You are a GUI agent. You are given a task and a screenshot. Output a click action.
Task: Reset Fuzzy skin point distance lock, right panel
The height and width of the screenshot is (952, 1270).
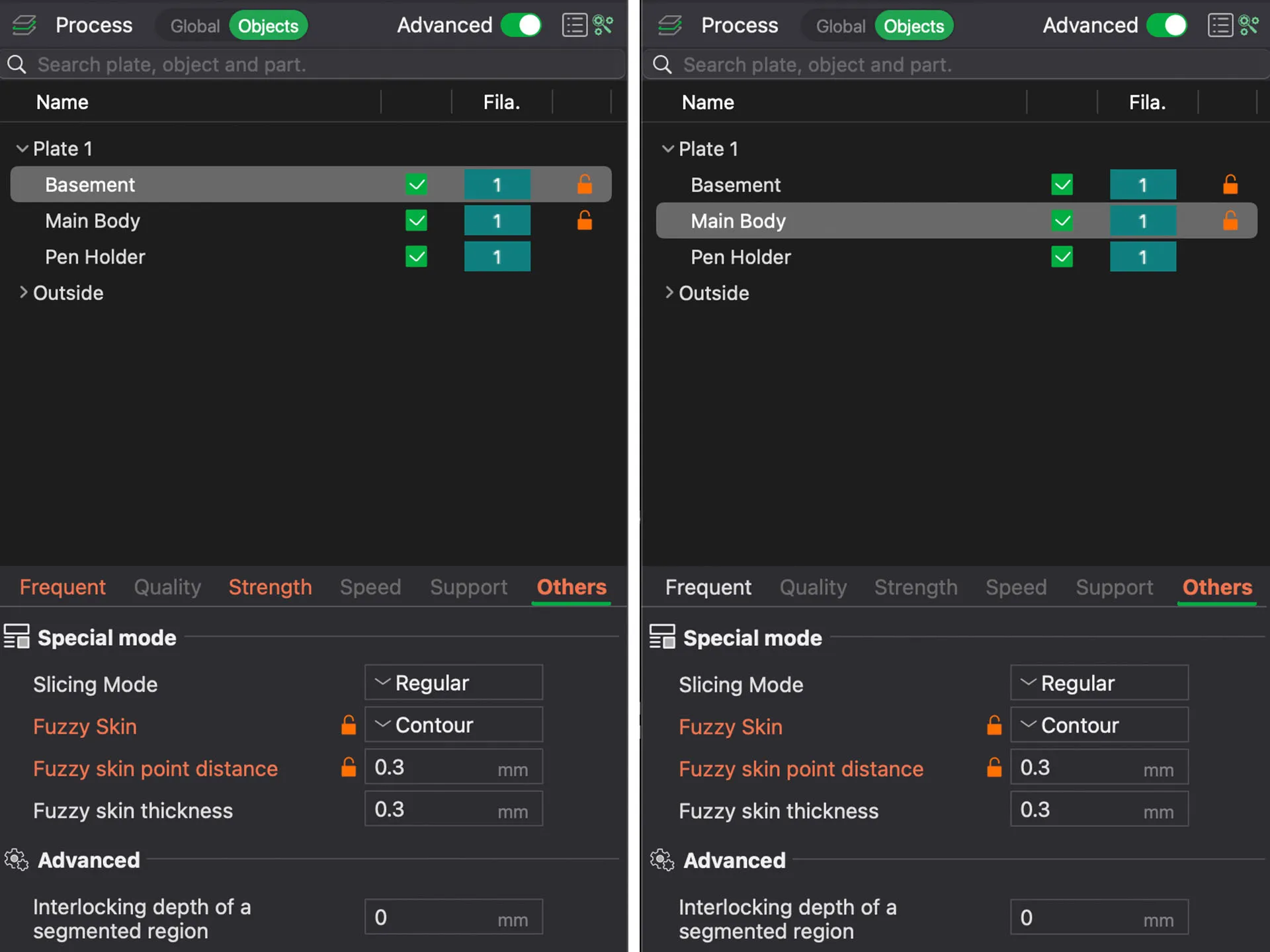994,767
